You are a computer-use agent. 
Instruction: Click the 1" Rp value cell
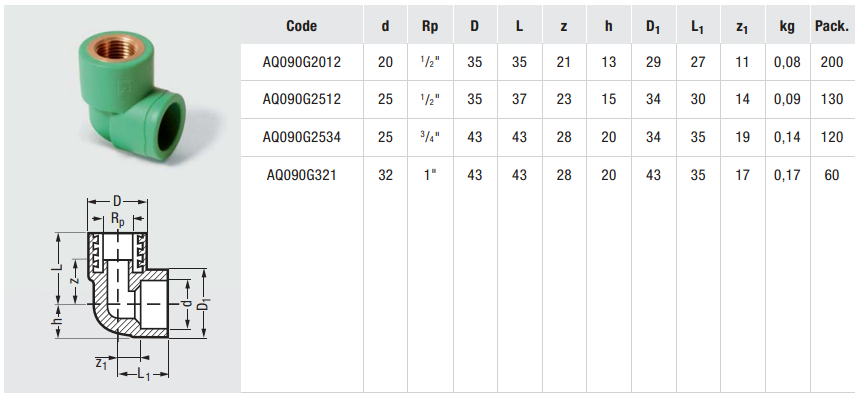431,174
